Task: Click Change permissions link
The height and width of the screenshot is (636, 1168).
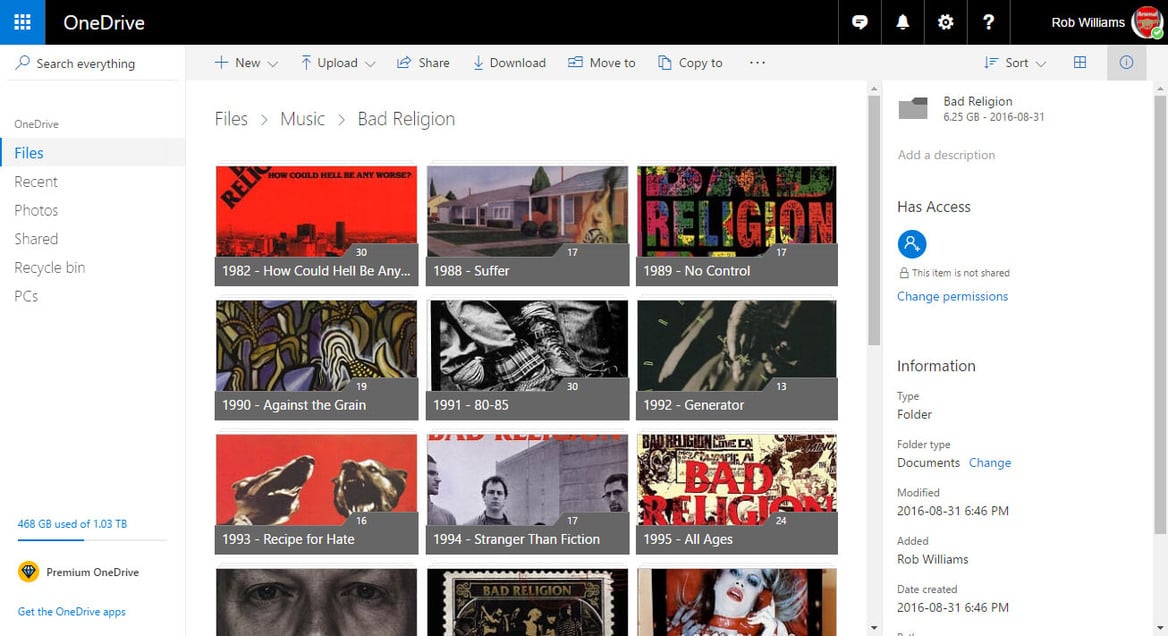Action: click(952, 296)
